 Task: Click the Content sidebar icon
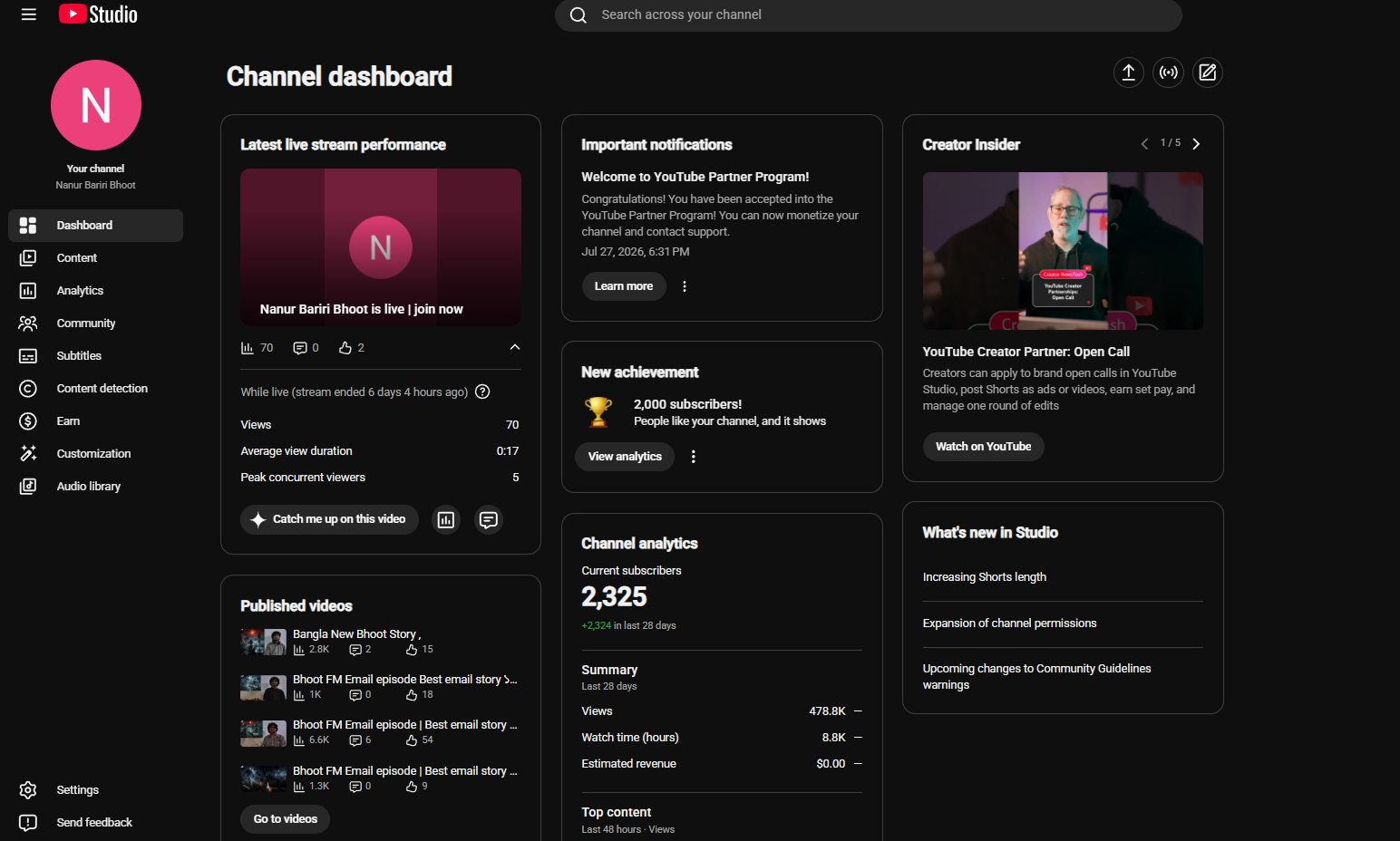(x=28, y=258)
